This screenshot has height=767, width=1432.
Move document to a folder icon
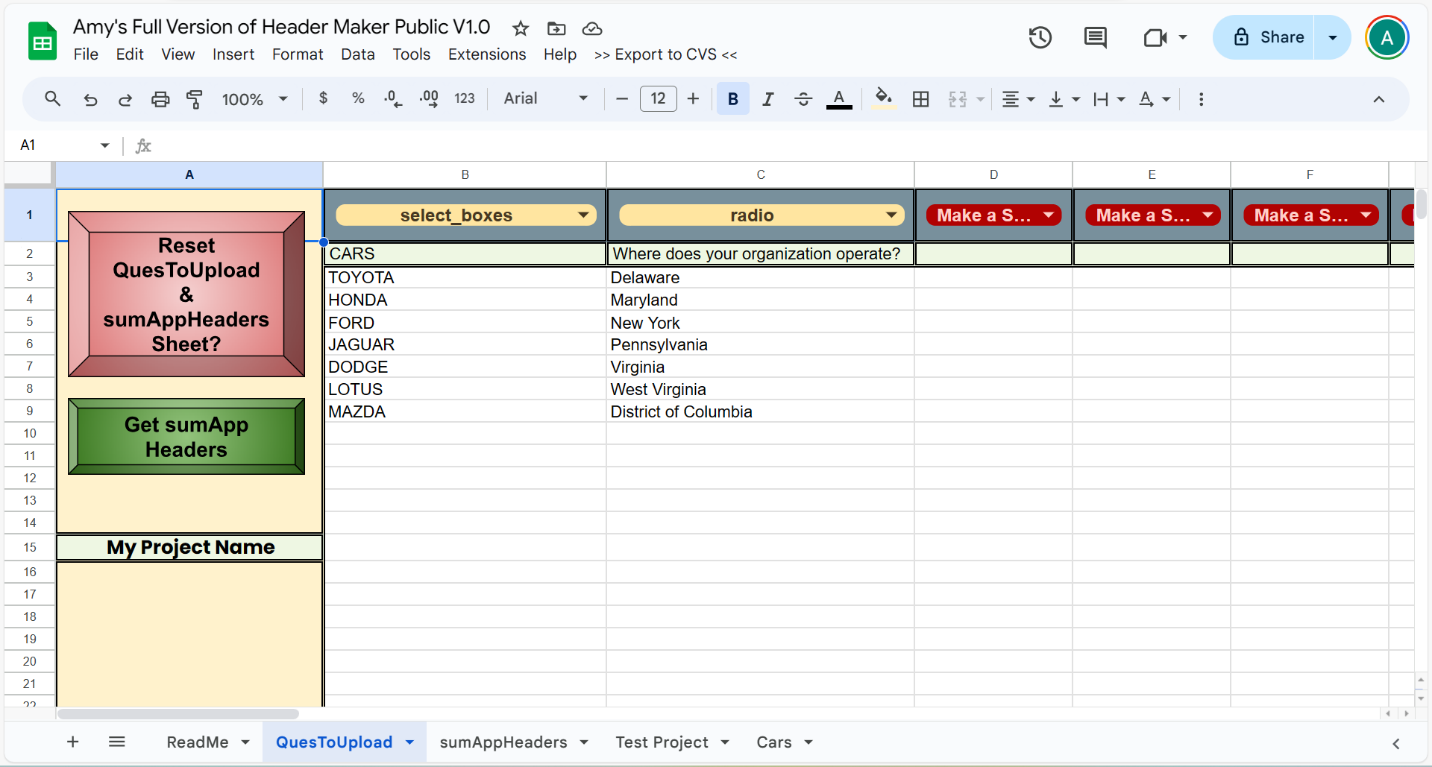(556, 29)
